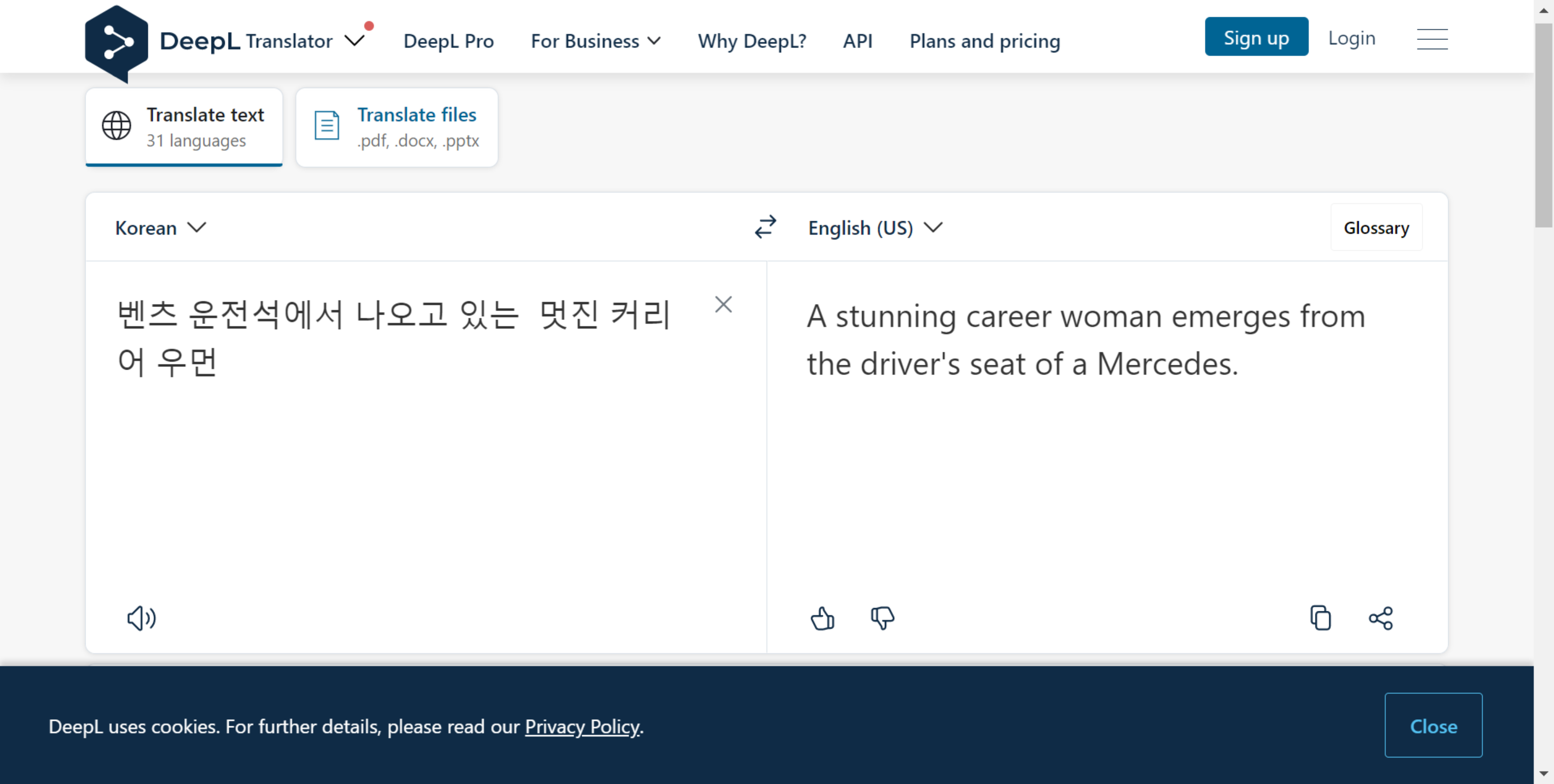The image size is (1554, 784).
Task: Expand the For Business menu
Action: point(595,41)
